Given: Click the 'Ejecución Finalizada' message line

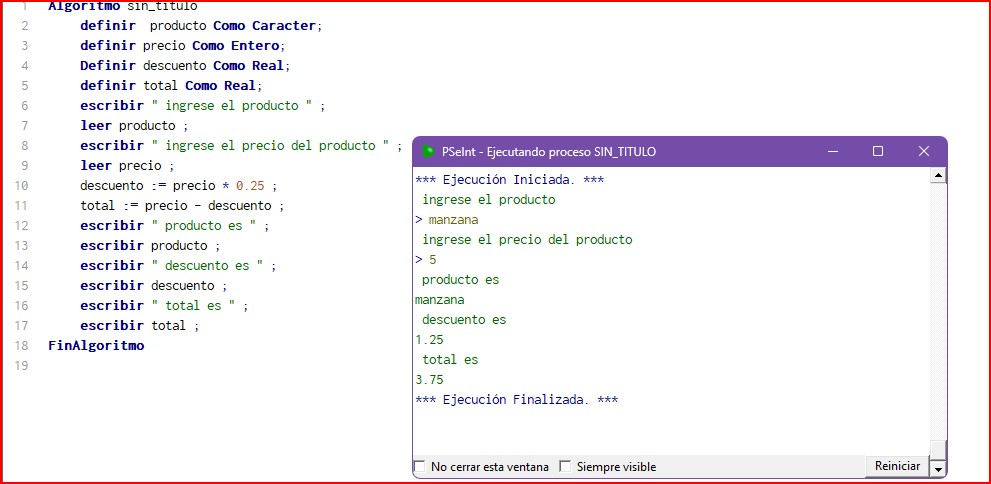Looking at the screenshot, I should click(516, 400).
